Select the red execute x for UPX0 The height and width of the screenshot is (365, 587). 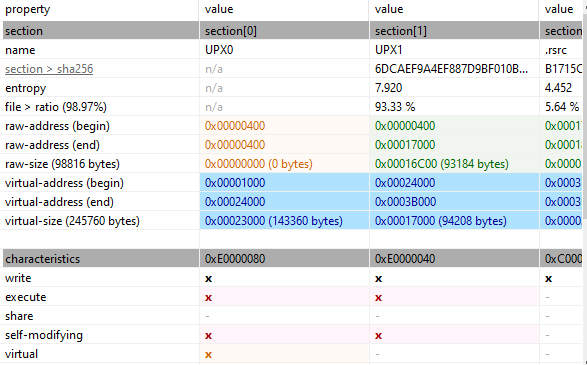pyautogui.click(x=209, y=298)
